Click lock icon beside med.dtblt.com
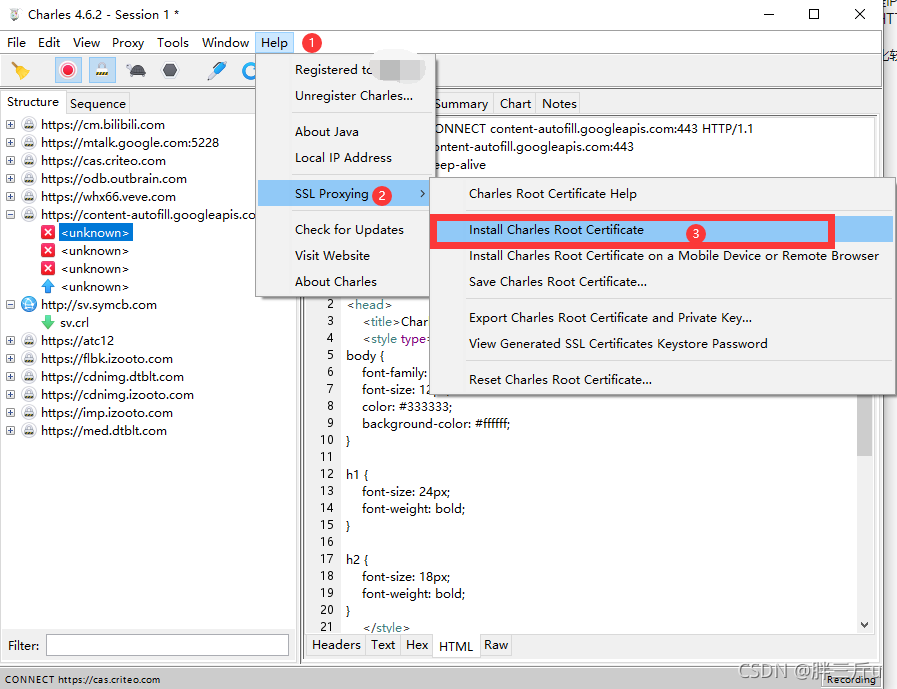The image size is (897, 689). point(29,431)
